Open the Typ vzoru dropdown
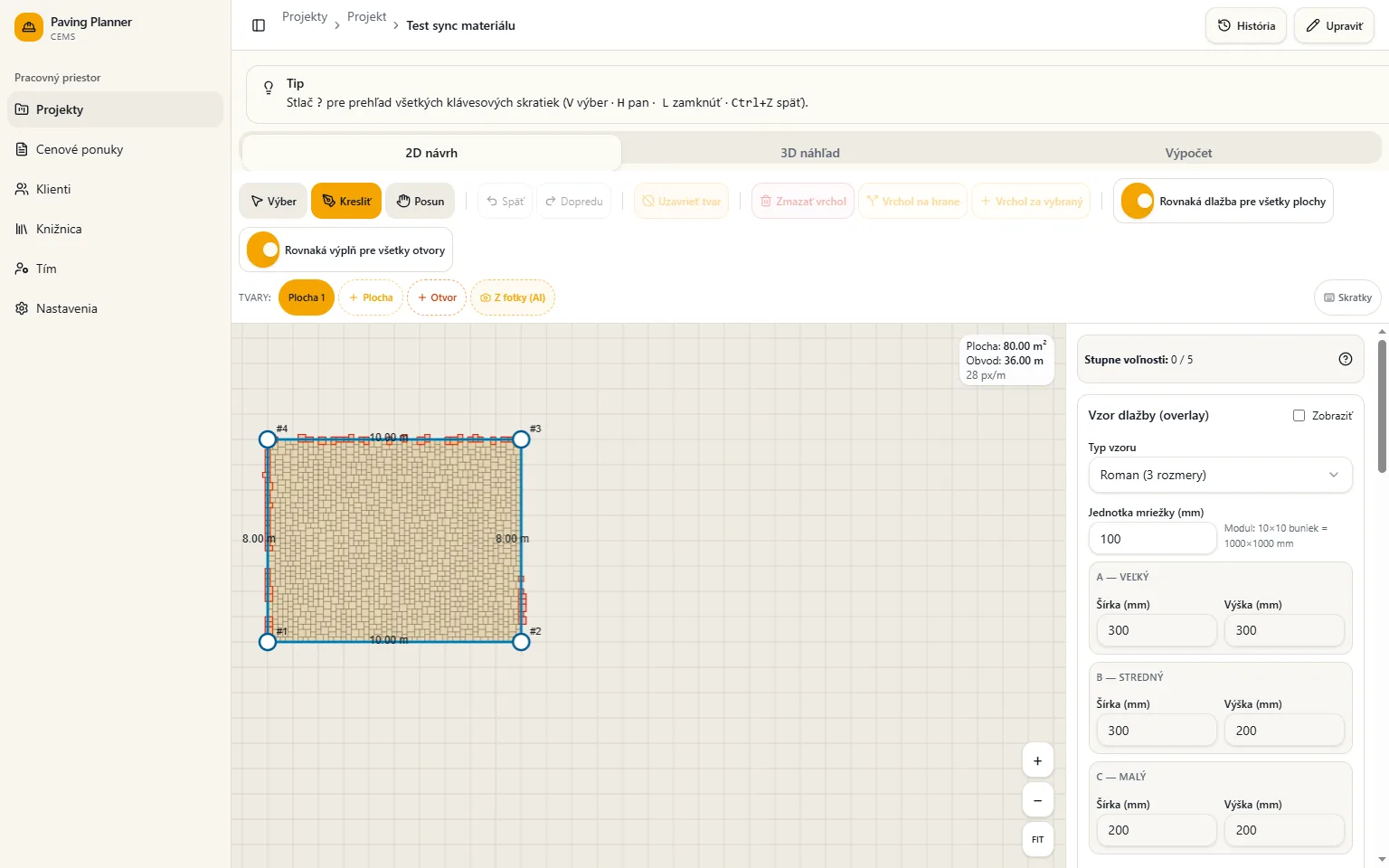 tap(1220, 475)
